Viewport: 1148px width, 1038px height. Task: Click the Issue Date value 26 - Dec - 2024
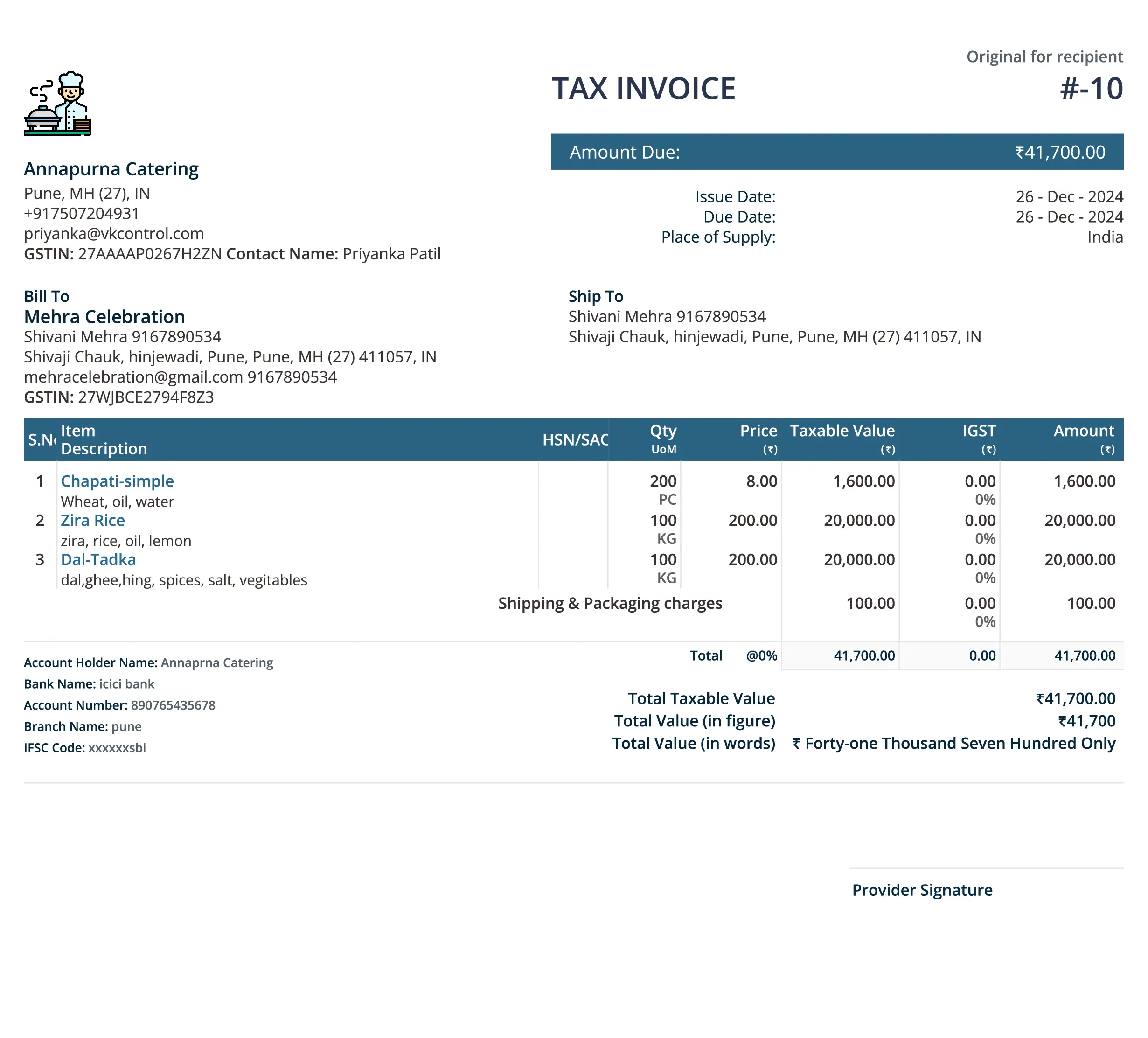click(1070, 196)
